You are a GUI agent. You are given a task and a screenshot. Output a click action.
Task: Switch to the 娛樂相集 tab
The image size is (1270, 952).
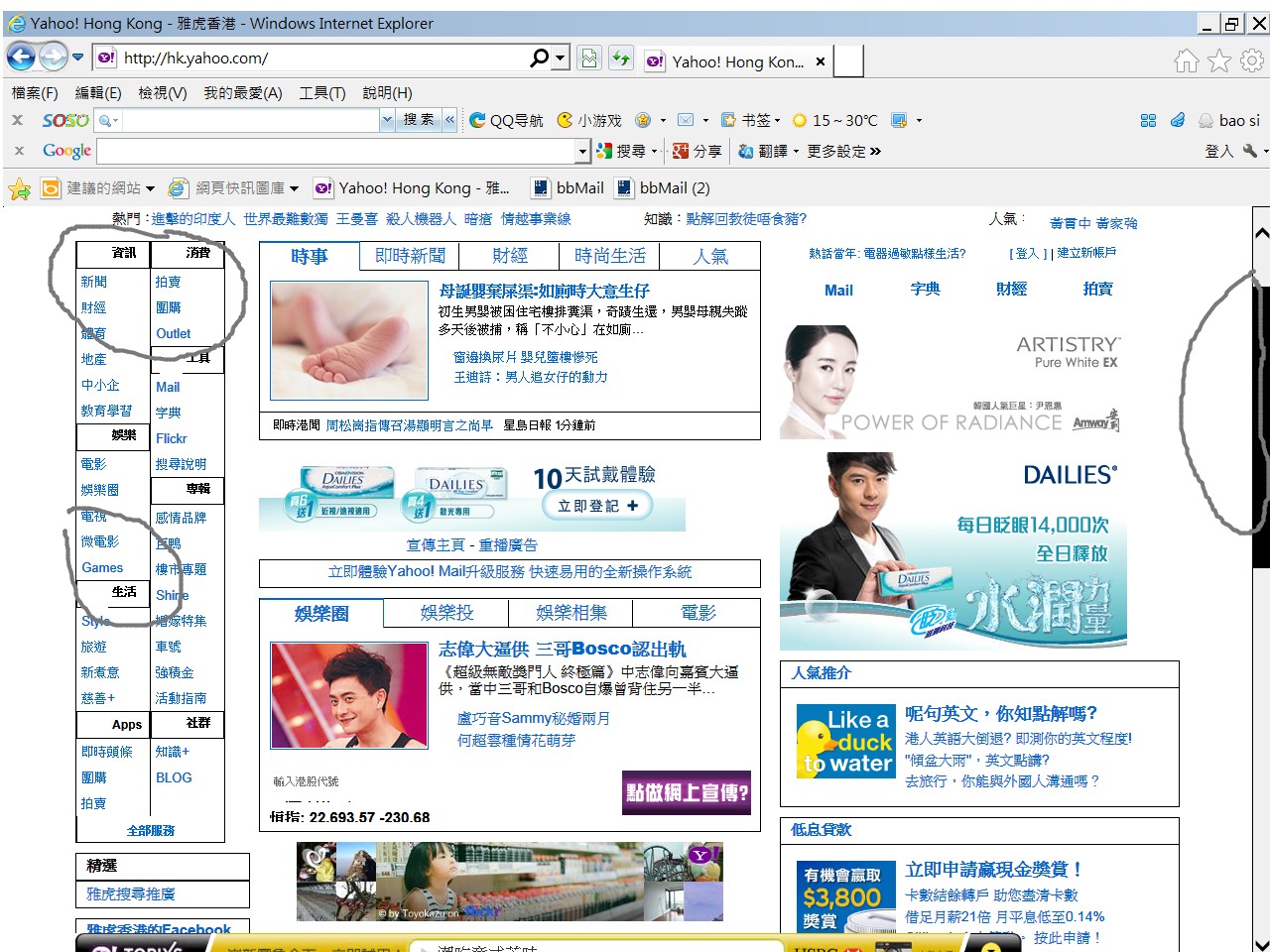click(x=571, y=613)
